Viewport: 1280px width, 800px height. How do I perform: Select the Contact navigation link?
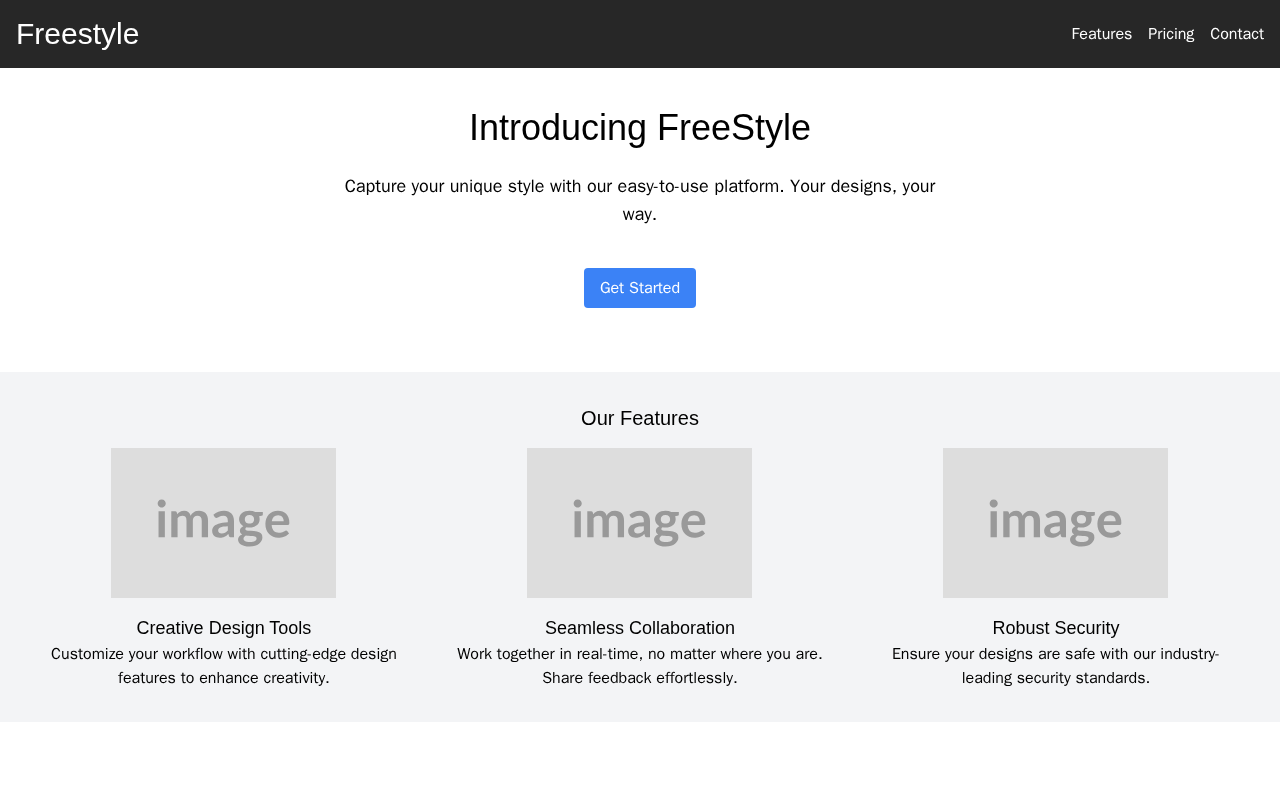click(1237, 34)
